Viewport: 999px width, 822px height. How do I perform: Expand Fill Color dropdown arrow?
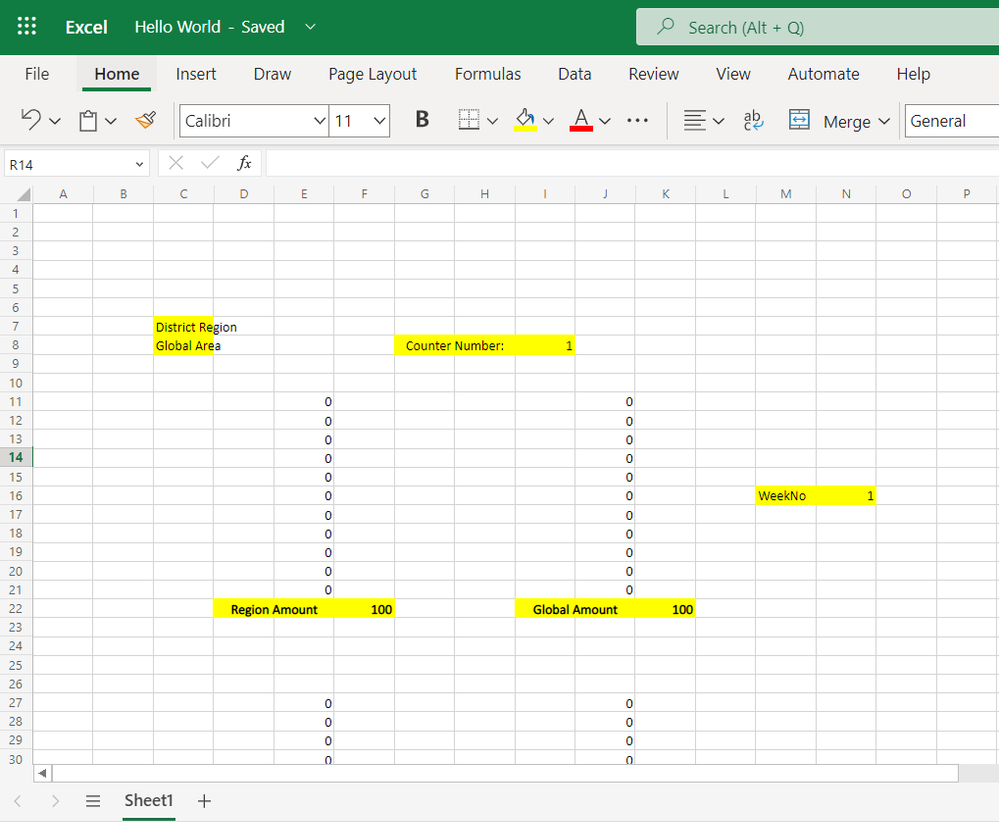549,120
